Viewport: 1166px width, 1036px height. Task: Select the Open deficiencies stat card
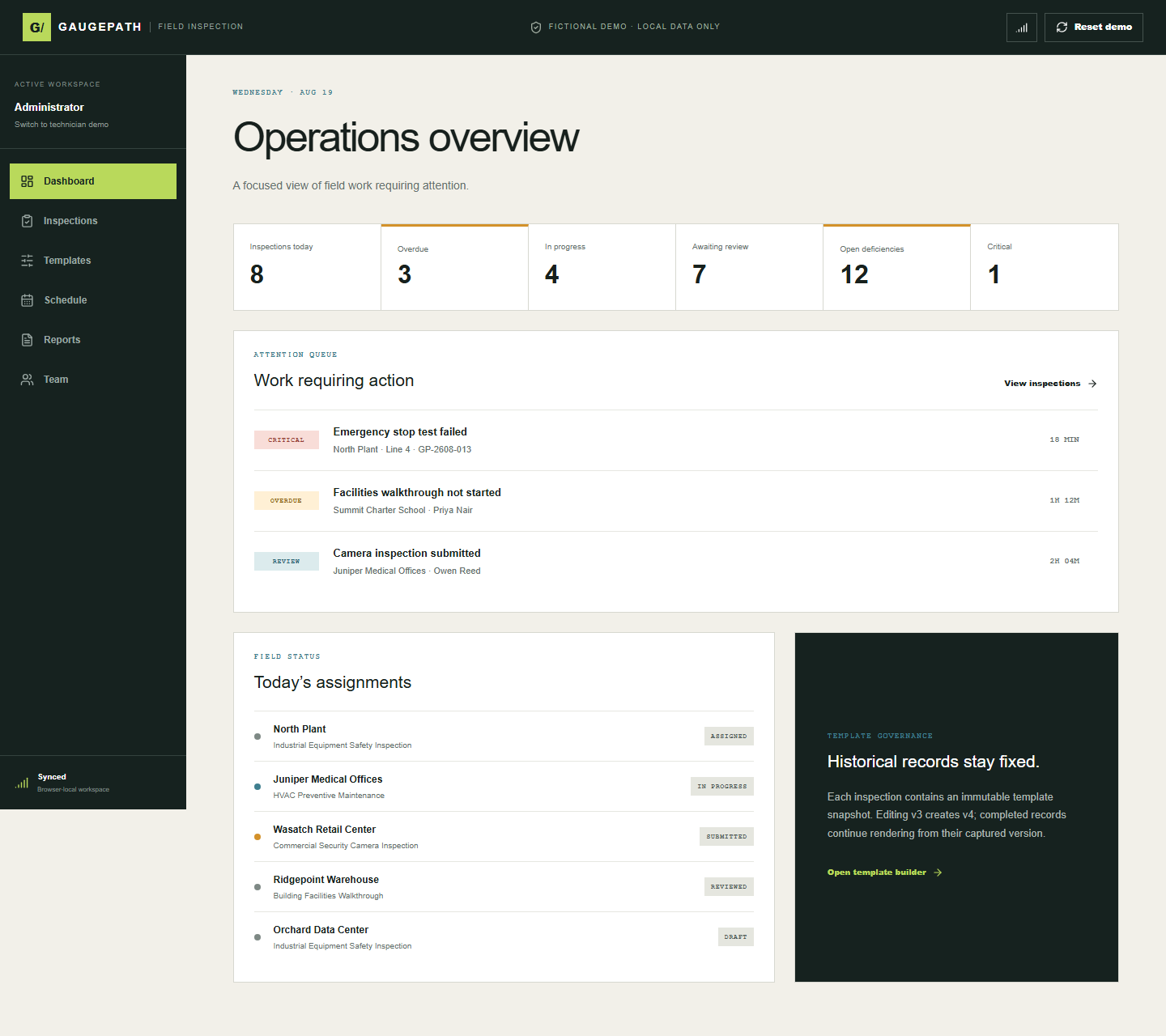click(896, 267)
